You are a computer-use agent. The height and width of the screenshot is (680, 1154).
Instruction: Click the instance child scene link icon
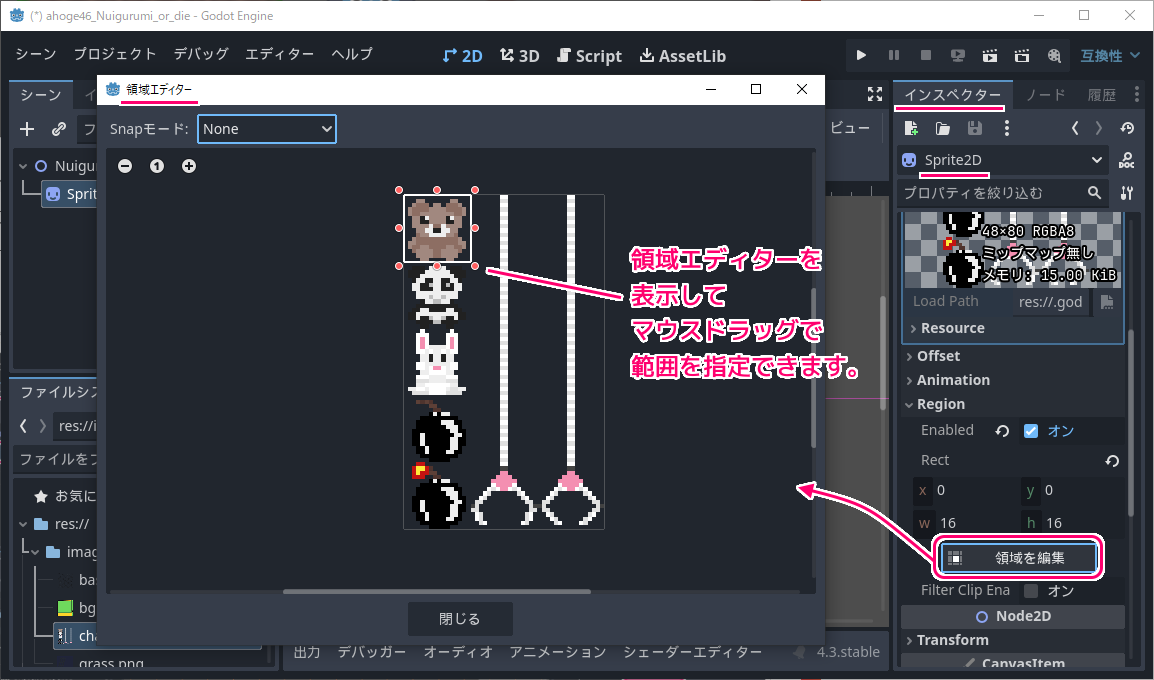[59, 129]
